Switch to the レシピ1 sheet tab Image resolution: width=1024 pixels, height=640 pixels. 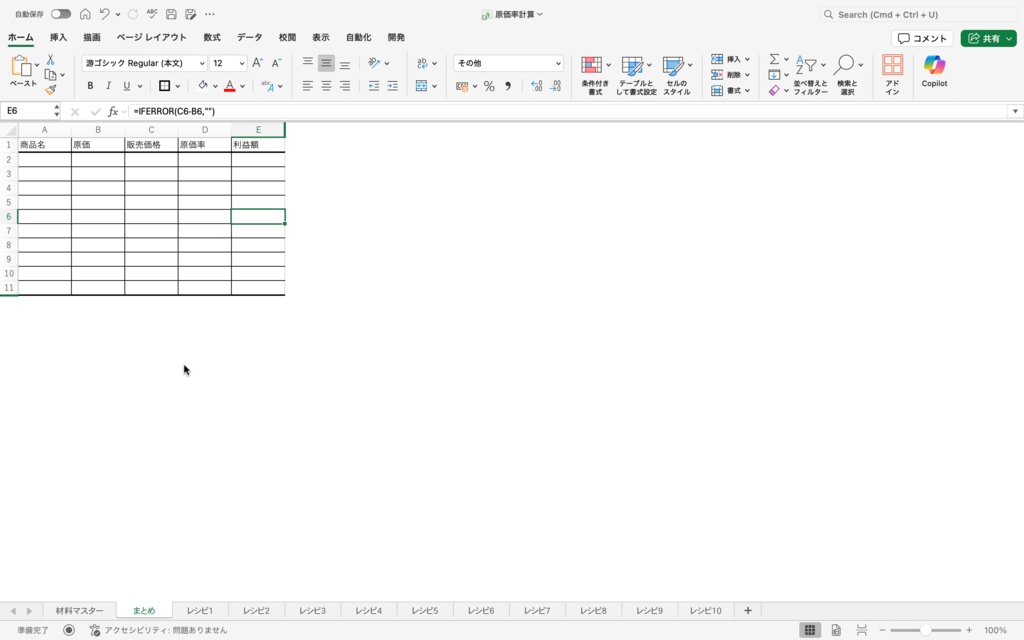tap(200, 611)
